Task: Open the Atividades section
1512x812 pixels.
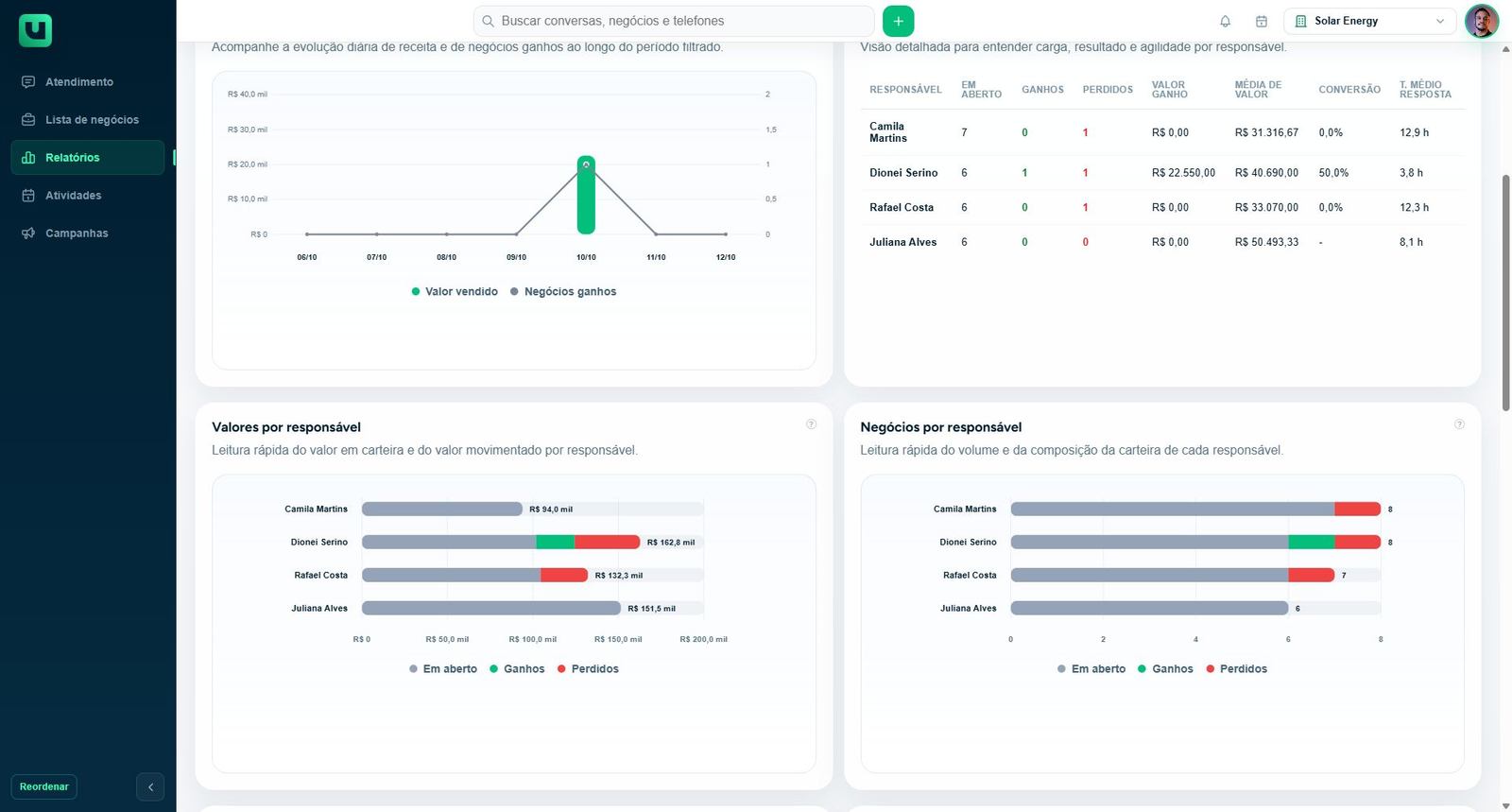Action: click(88, 196)
